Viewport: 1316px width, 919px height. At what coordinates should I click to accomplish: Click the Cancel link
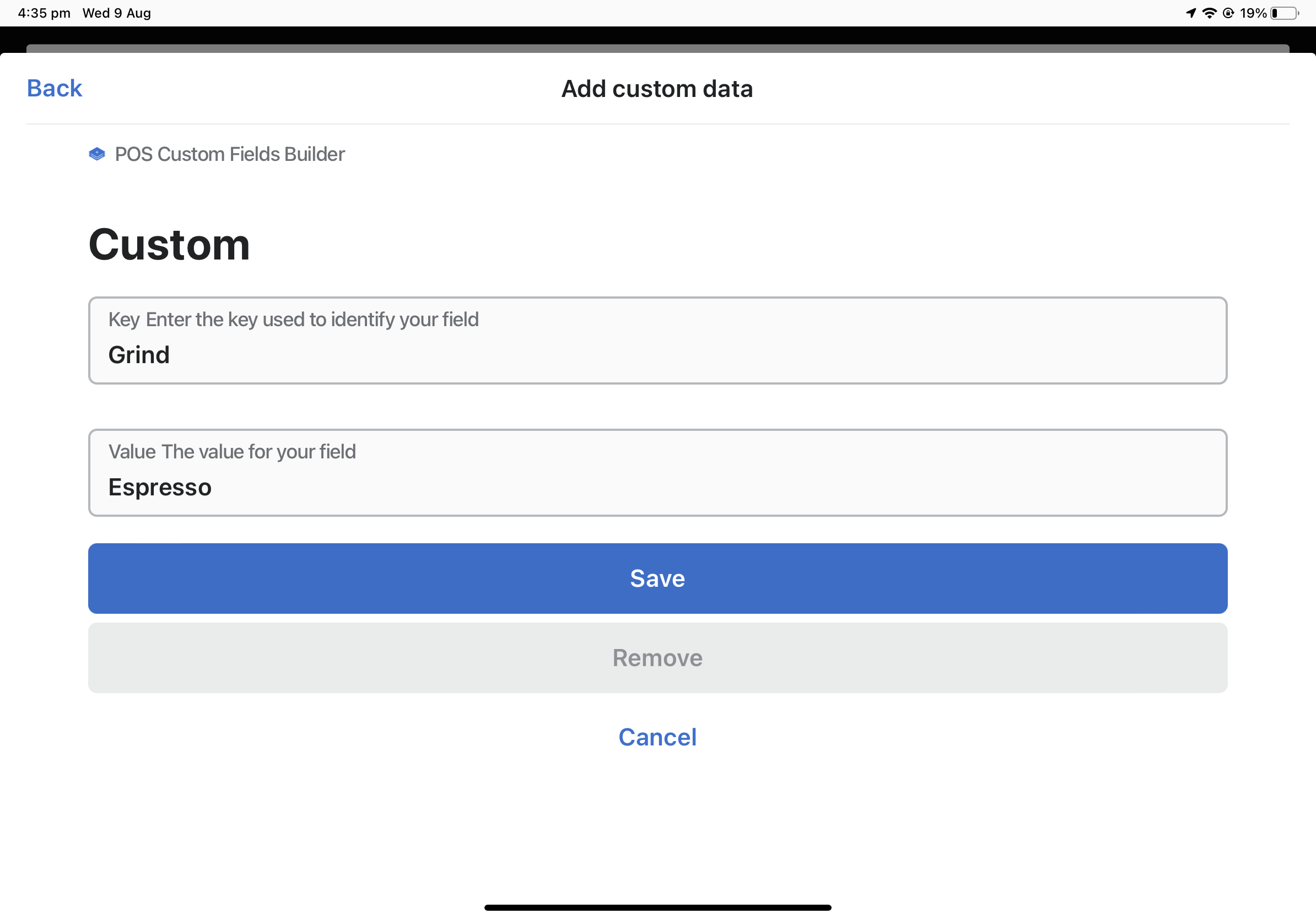[657, 737]
